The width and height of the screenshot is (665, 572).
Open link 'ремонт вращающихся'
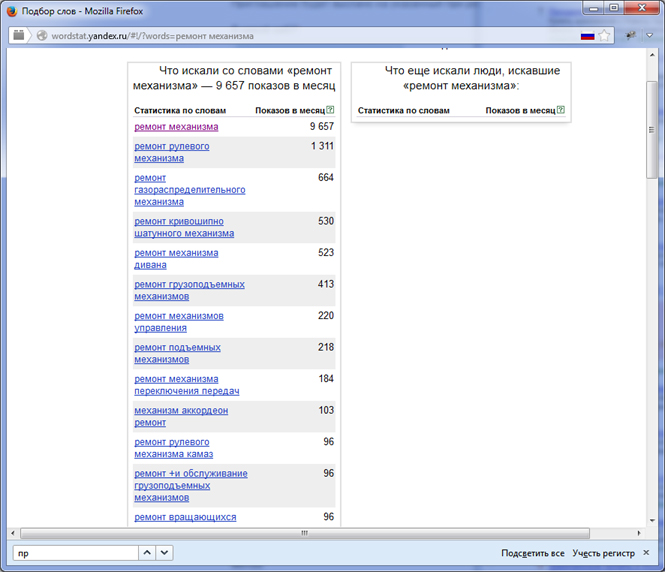(185, 517)
